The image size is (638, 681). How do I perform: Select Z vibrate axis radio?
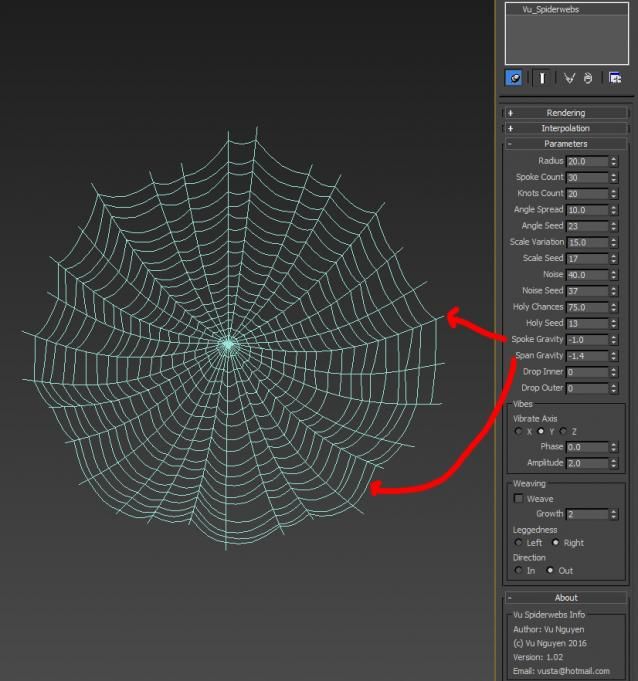point(563,431)
